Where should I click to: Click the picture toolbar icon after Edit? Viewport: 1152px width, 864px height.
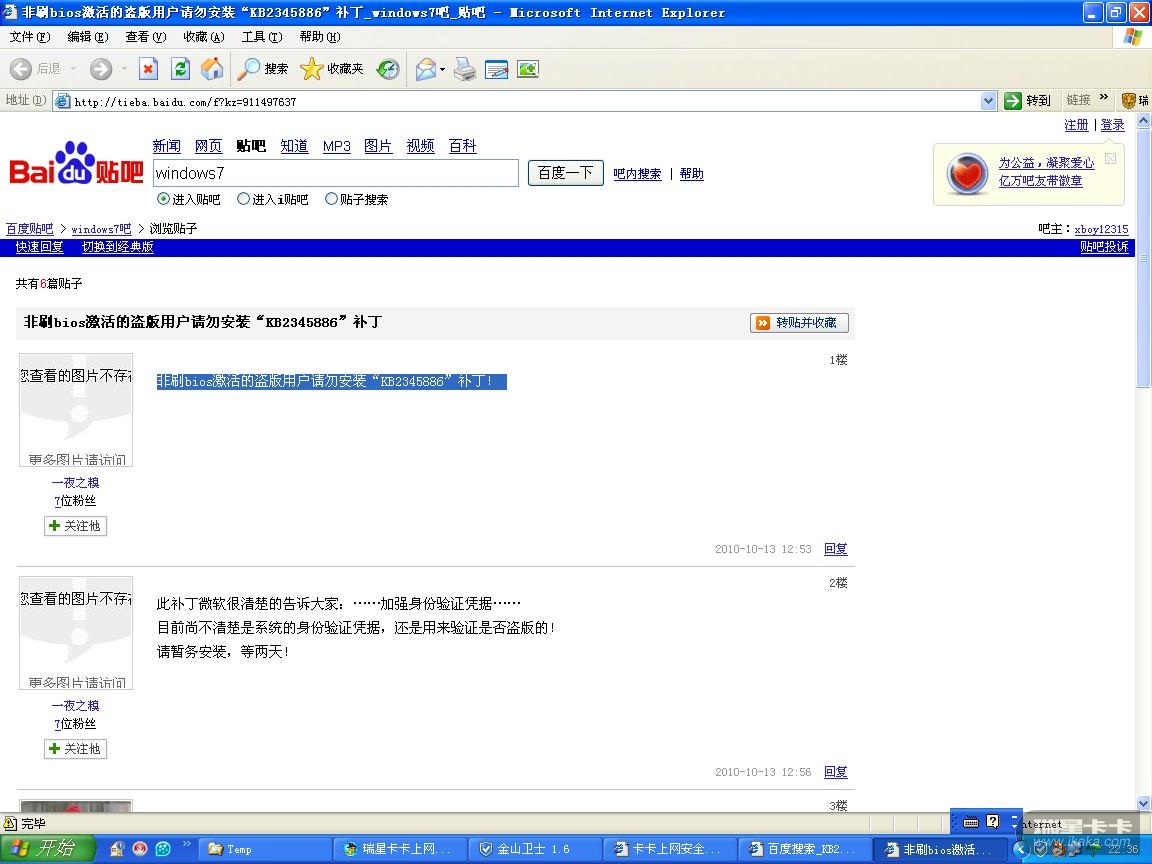pos(528,69)
